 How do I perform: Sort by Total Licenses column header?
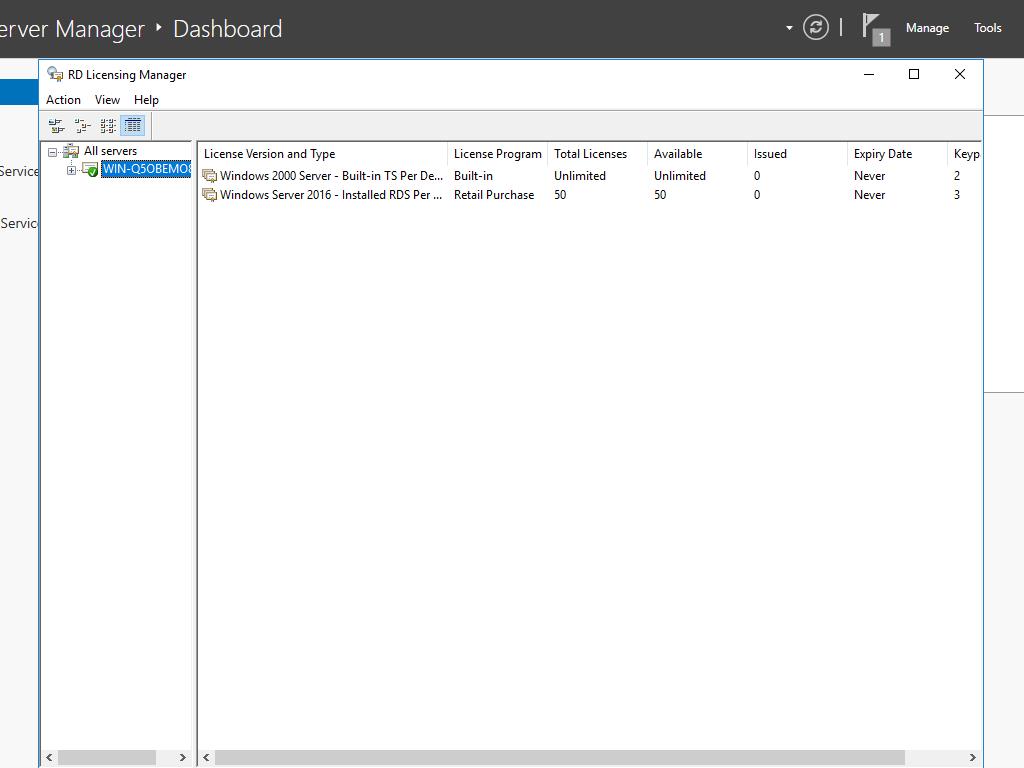590,154
